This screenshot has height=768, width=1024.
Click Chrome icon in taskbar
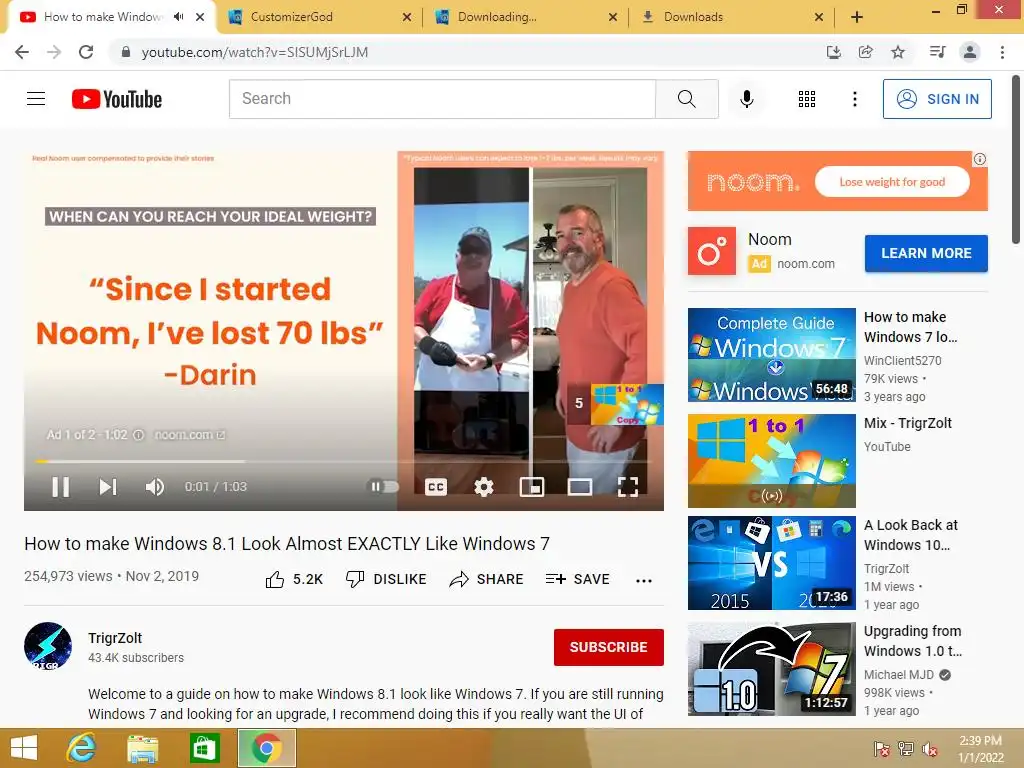coord(266,748)
